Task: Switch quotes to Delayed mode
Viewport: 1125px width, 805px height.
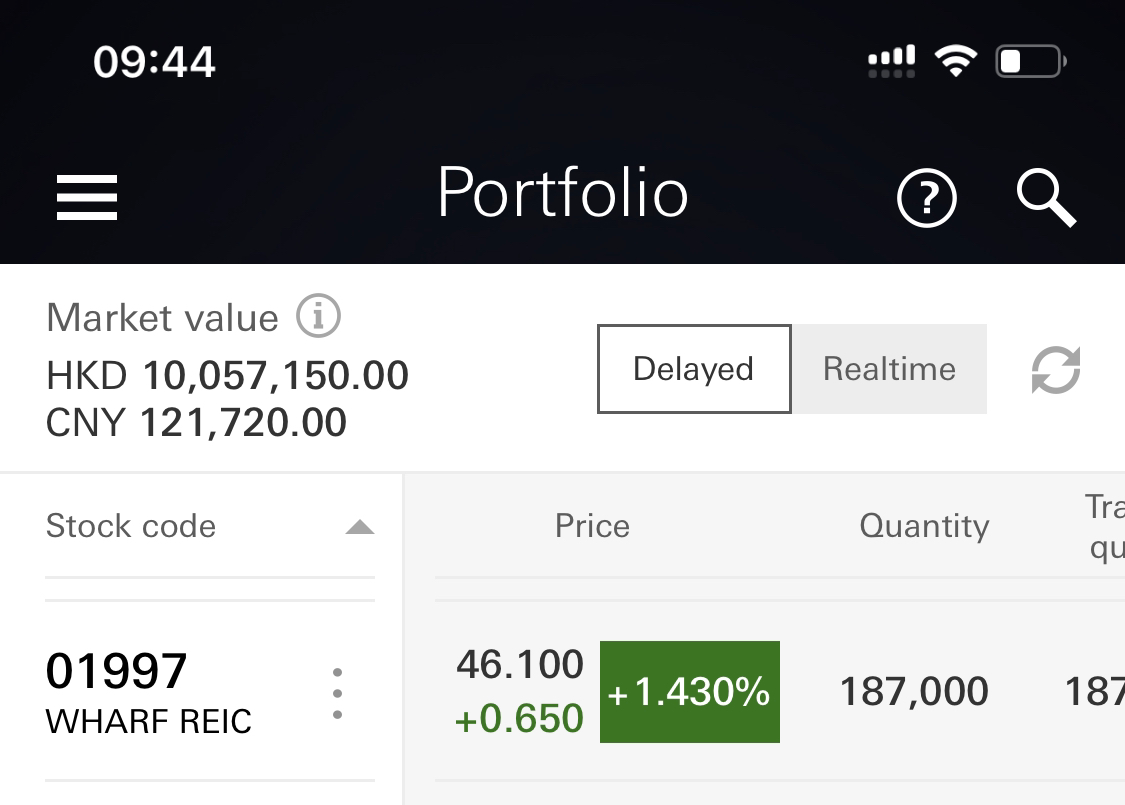Action: tap(693, 369)
